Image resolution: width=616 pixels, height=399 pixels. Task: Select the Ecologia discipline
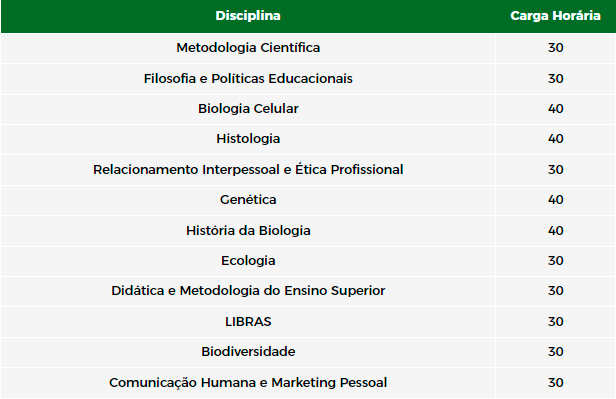coord(248,261)
